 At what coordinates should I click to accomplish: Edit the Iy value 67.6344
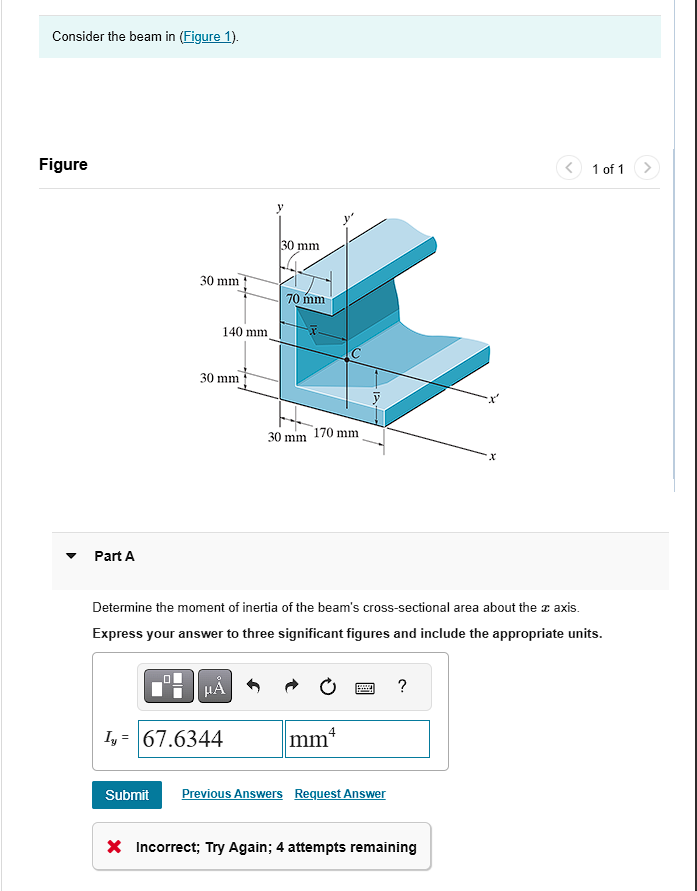pyautogui.click(x=210, y=738)
